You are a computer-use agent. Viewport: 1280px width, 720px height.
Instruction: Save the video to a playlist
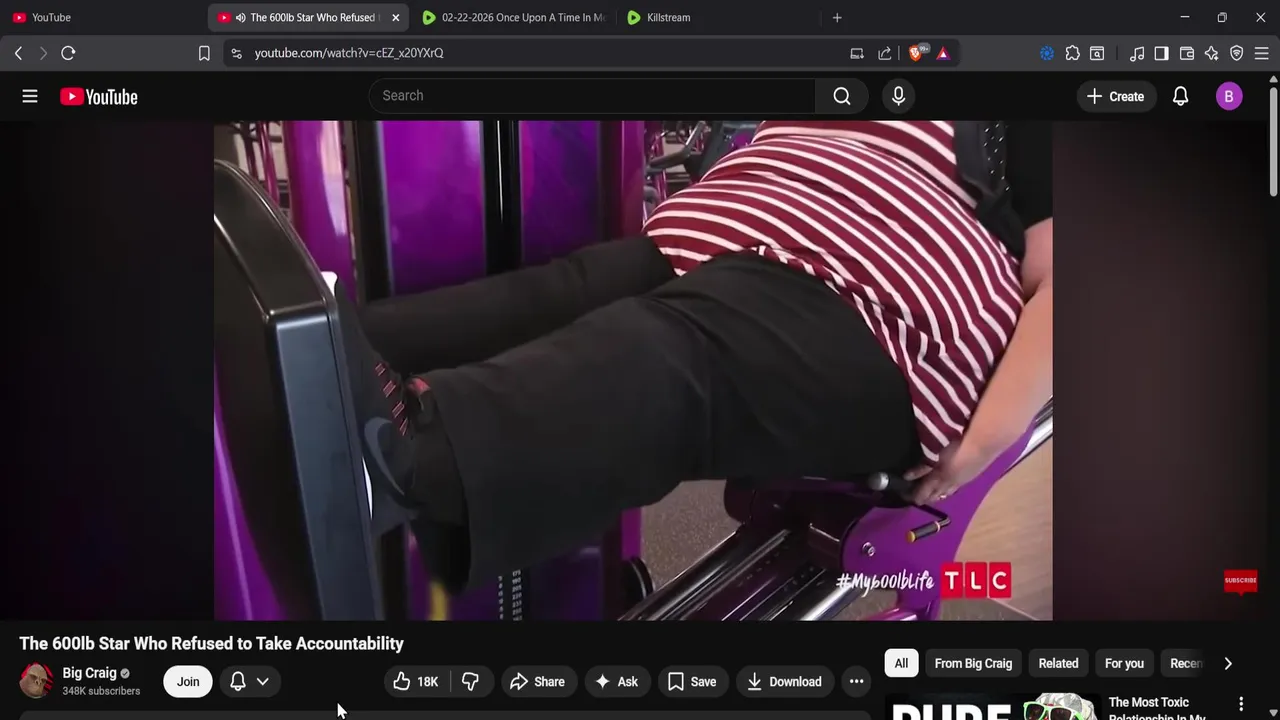click(692, 681)
